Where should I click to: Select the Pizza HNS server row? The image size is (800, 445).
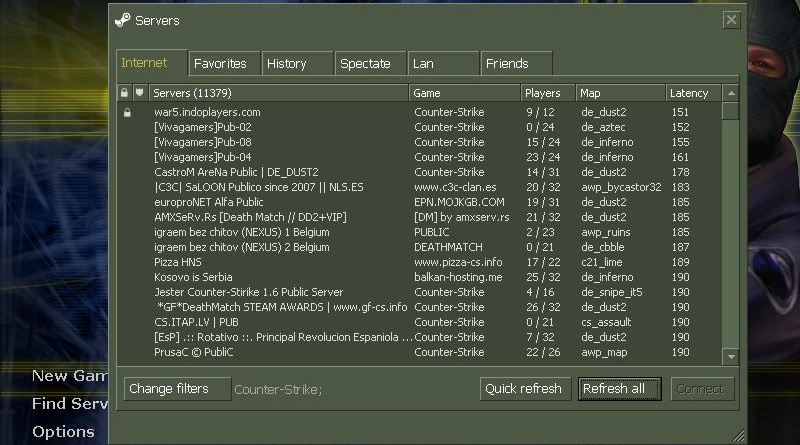280,262
